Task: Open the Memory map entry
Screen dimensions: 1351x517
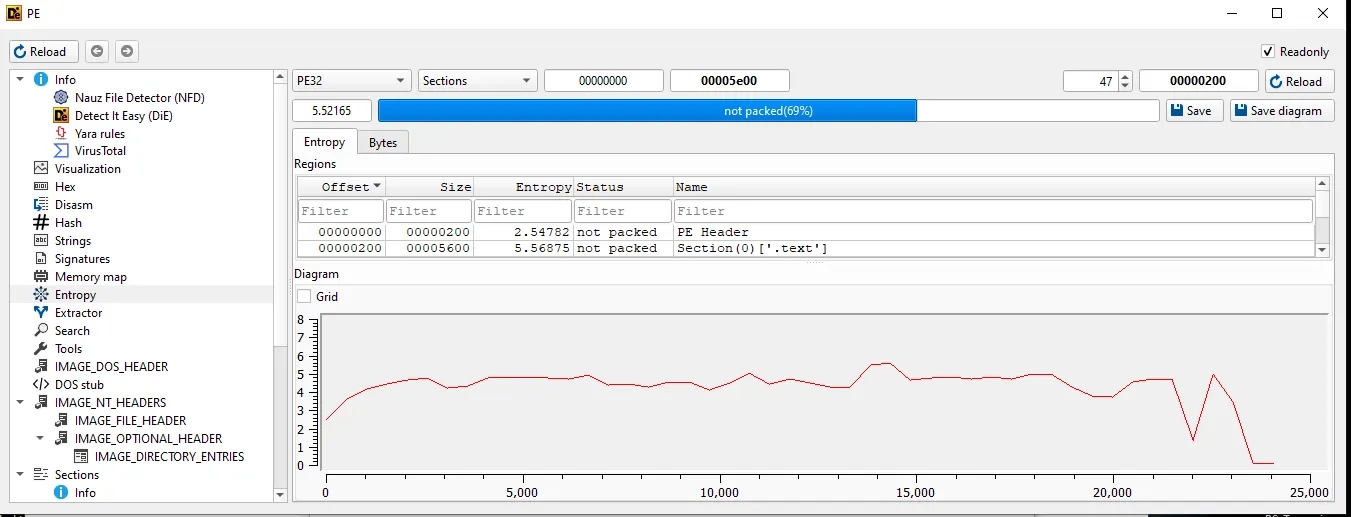Action: click(x=90, y=277)
